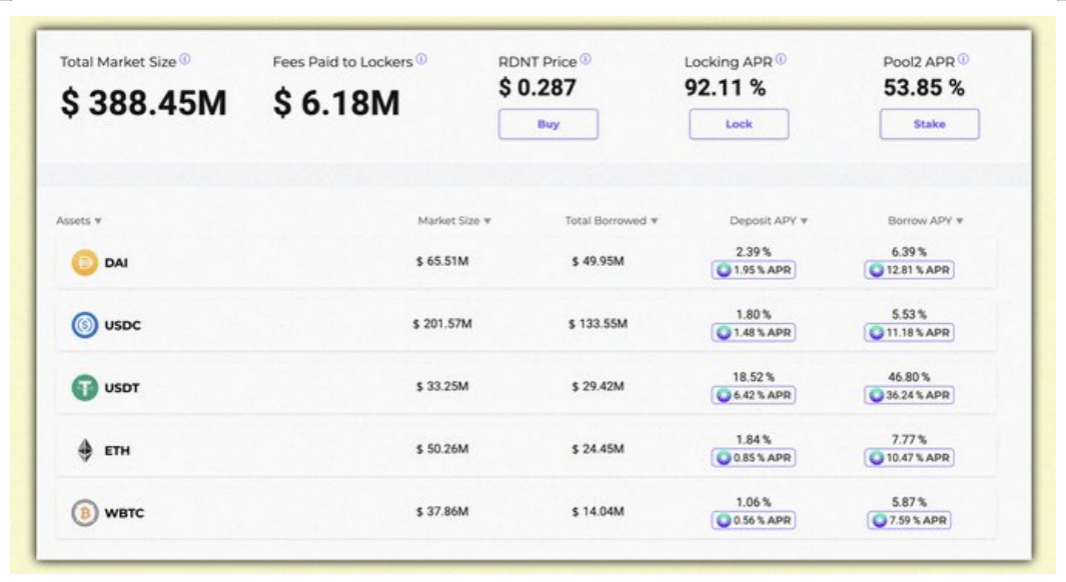Click the RDNT icon in ETH borrow APR badge

click(877, 458)
